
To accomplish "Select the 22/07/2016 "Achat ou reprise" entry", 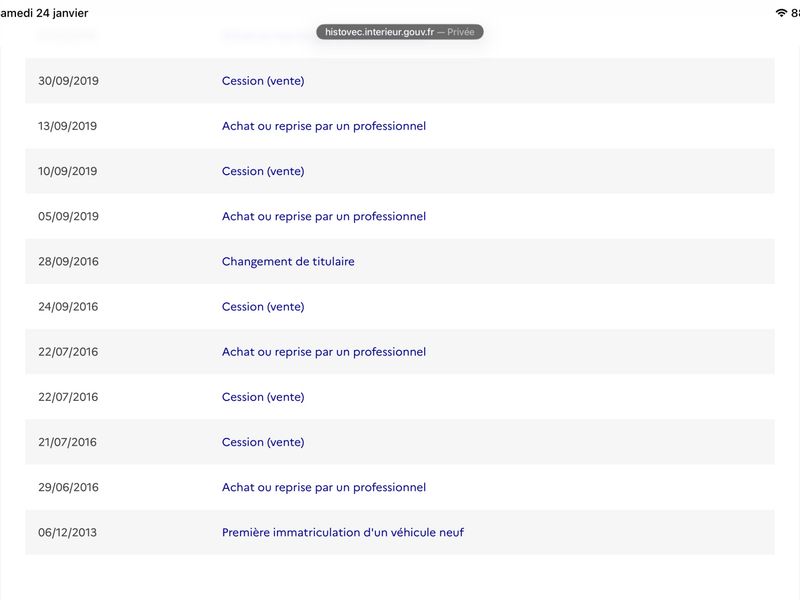I will click(x=324, y=352).
